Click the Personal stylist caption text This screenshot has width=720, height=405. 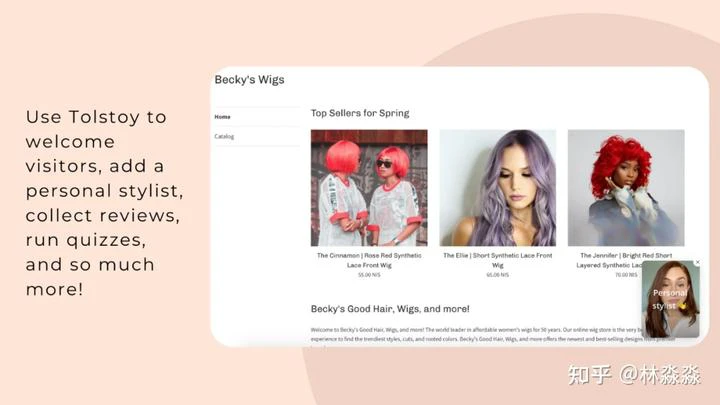coord(670,299)
